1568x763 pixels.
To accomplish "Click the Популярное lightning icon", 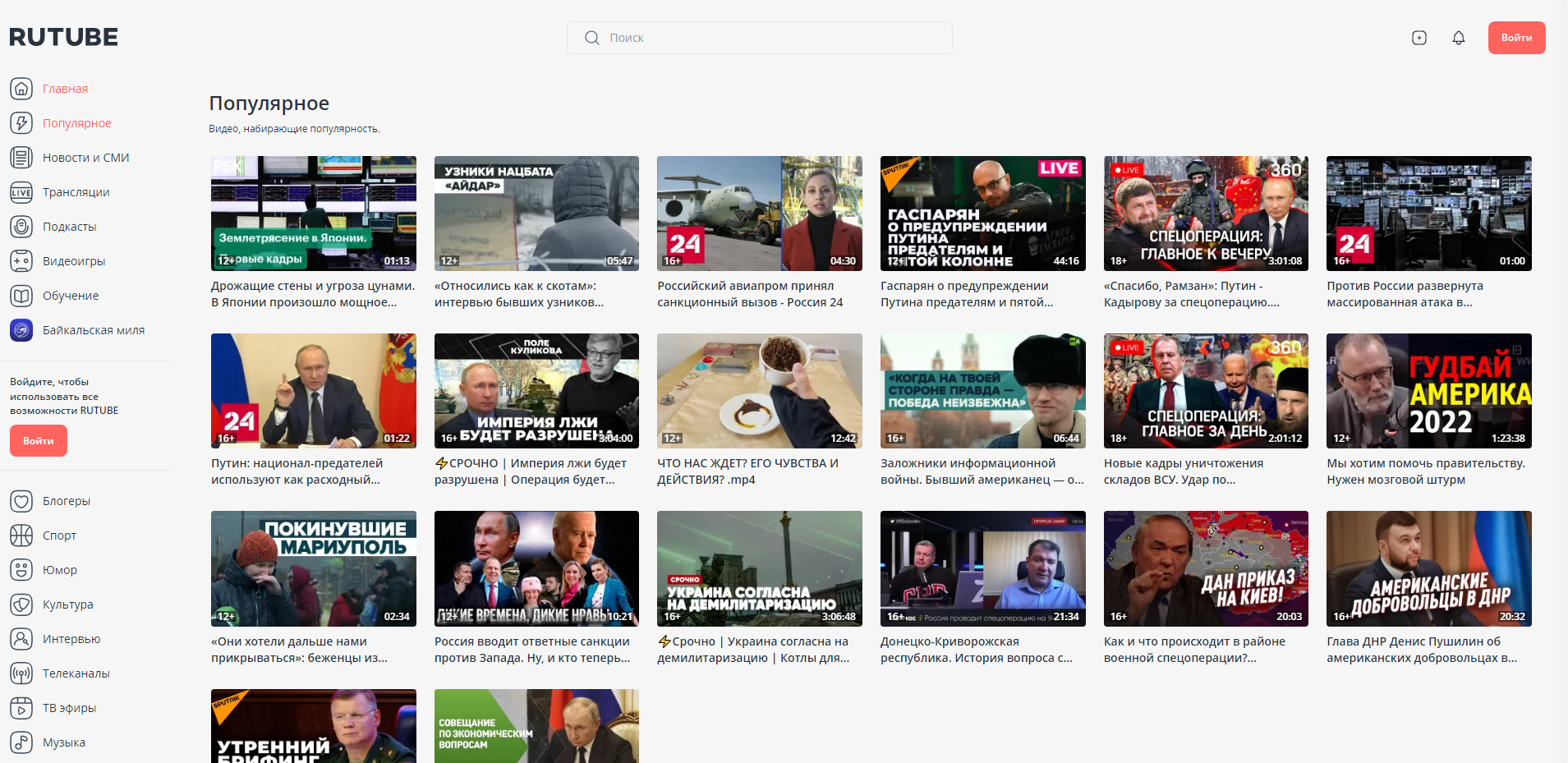I will click(21, 123).
